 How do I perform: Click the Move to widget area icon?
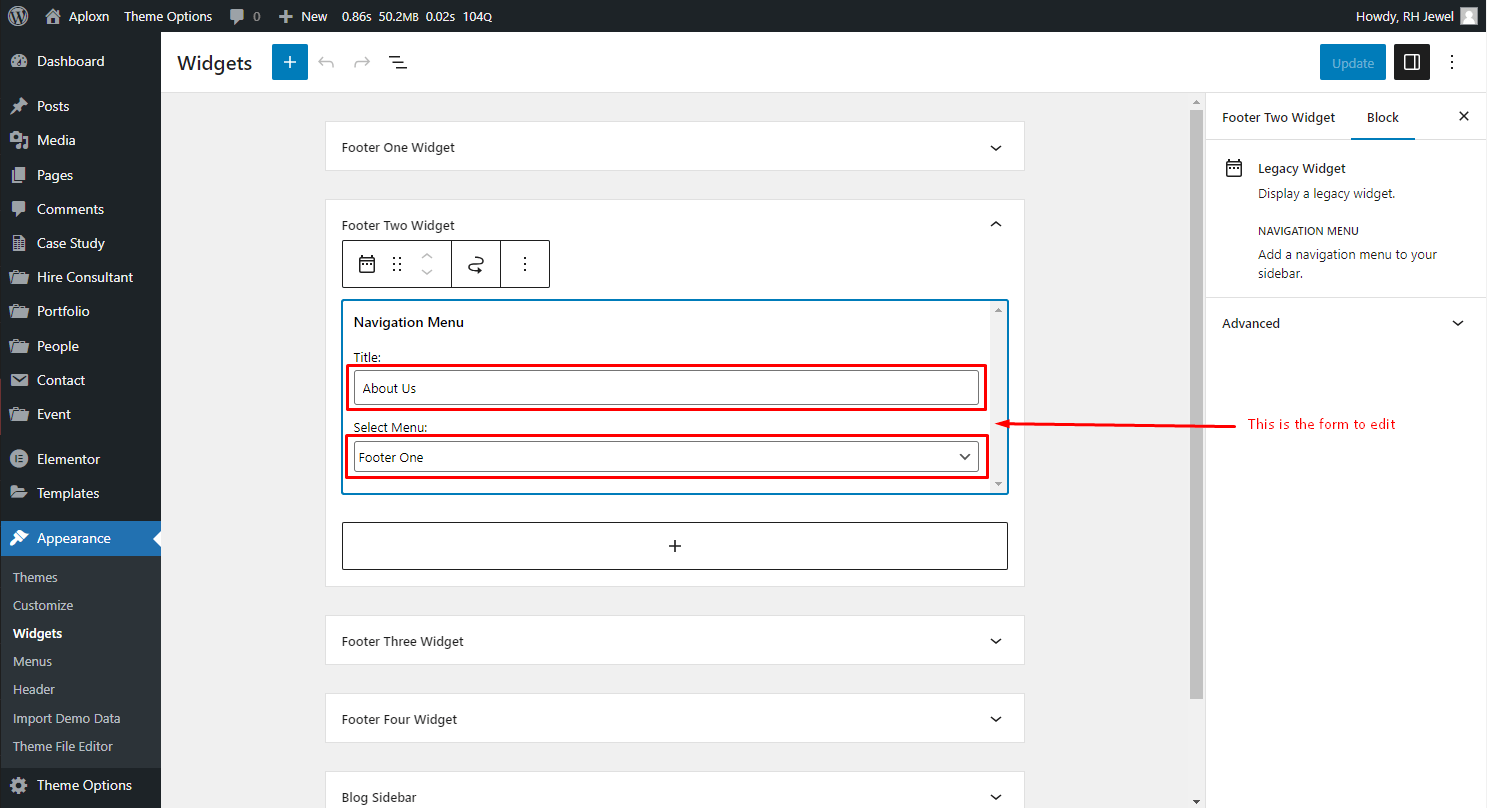point(476,264)
